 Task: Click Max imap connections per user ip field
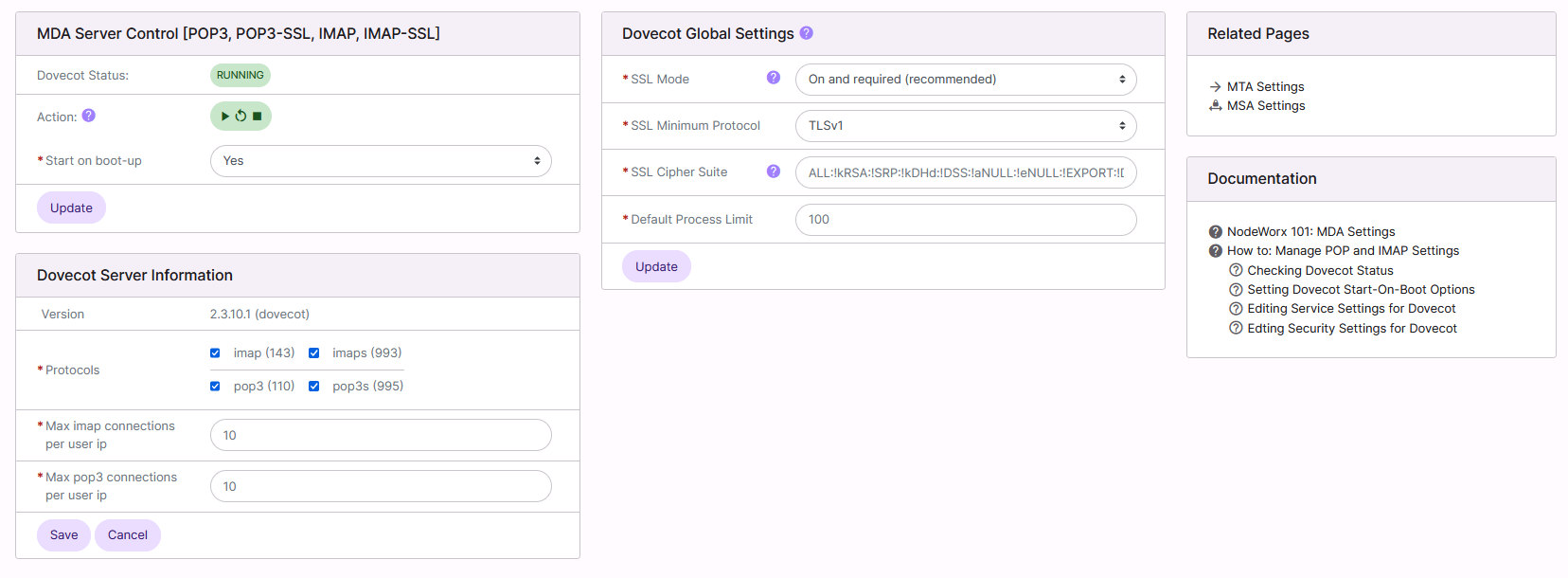[381, 436]
